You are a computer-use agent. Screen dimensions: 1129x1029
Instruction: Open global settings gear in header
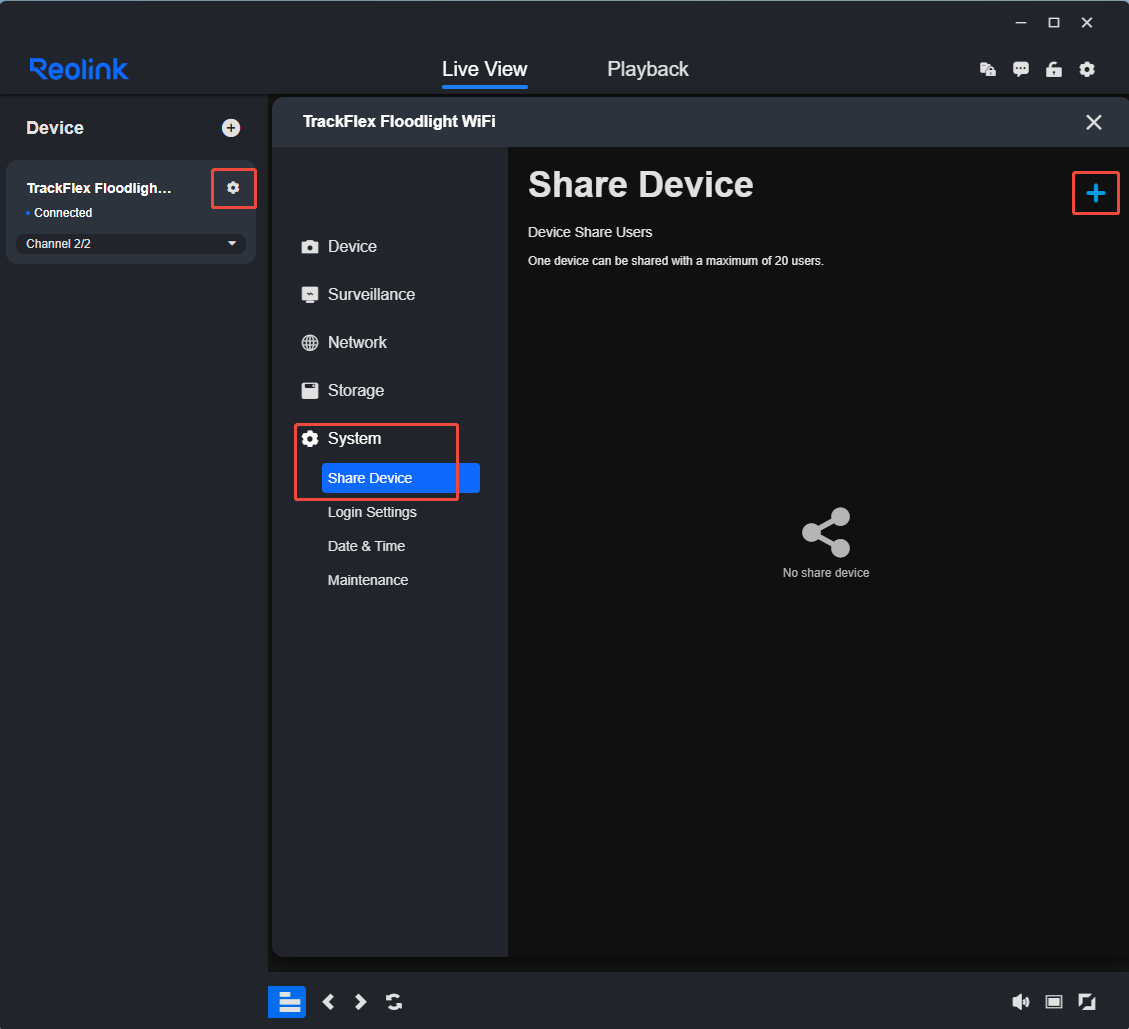tap(1087, 69)
